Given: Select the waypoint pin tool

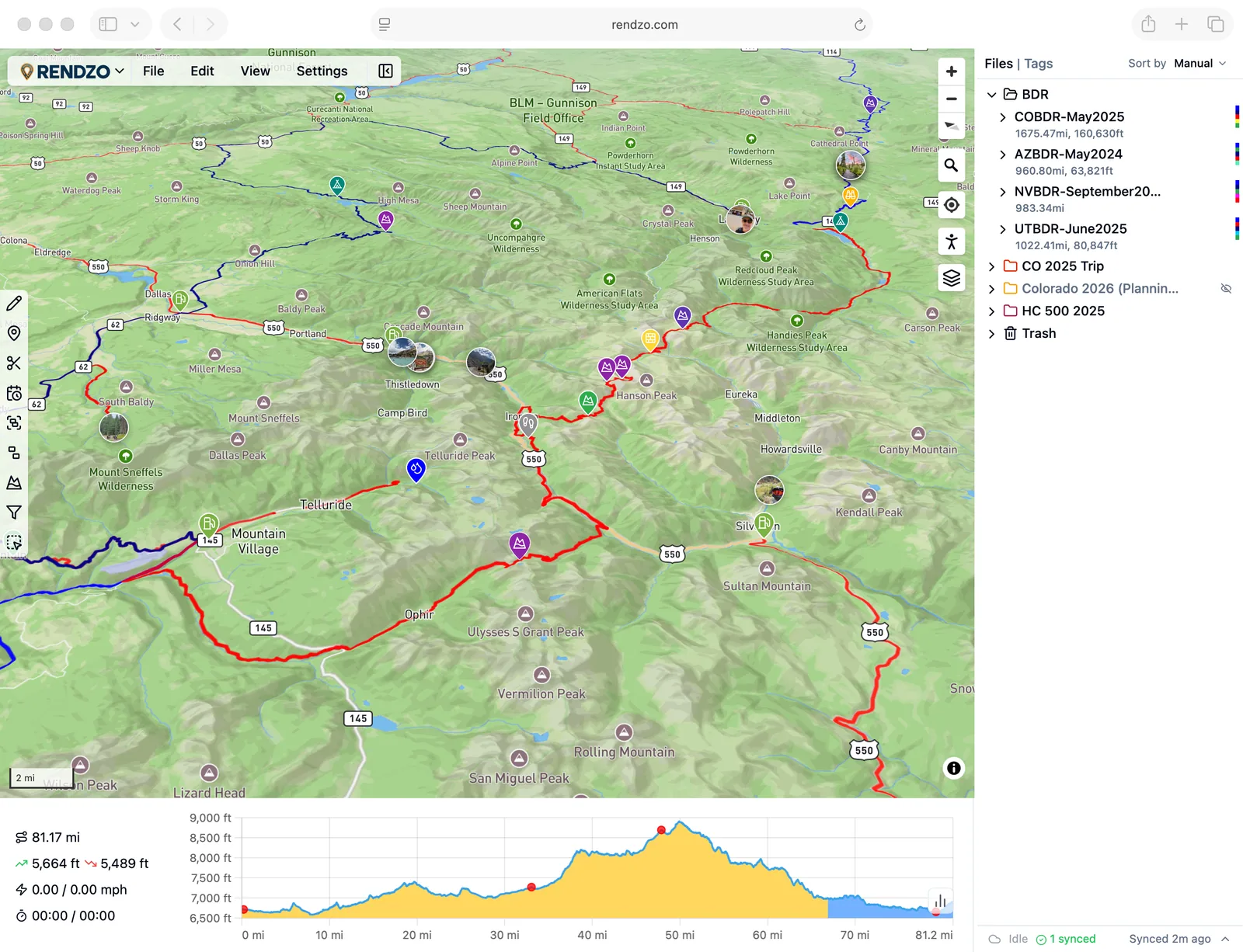Looking at the screenshot, I should (x=14, y=333).
